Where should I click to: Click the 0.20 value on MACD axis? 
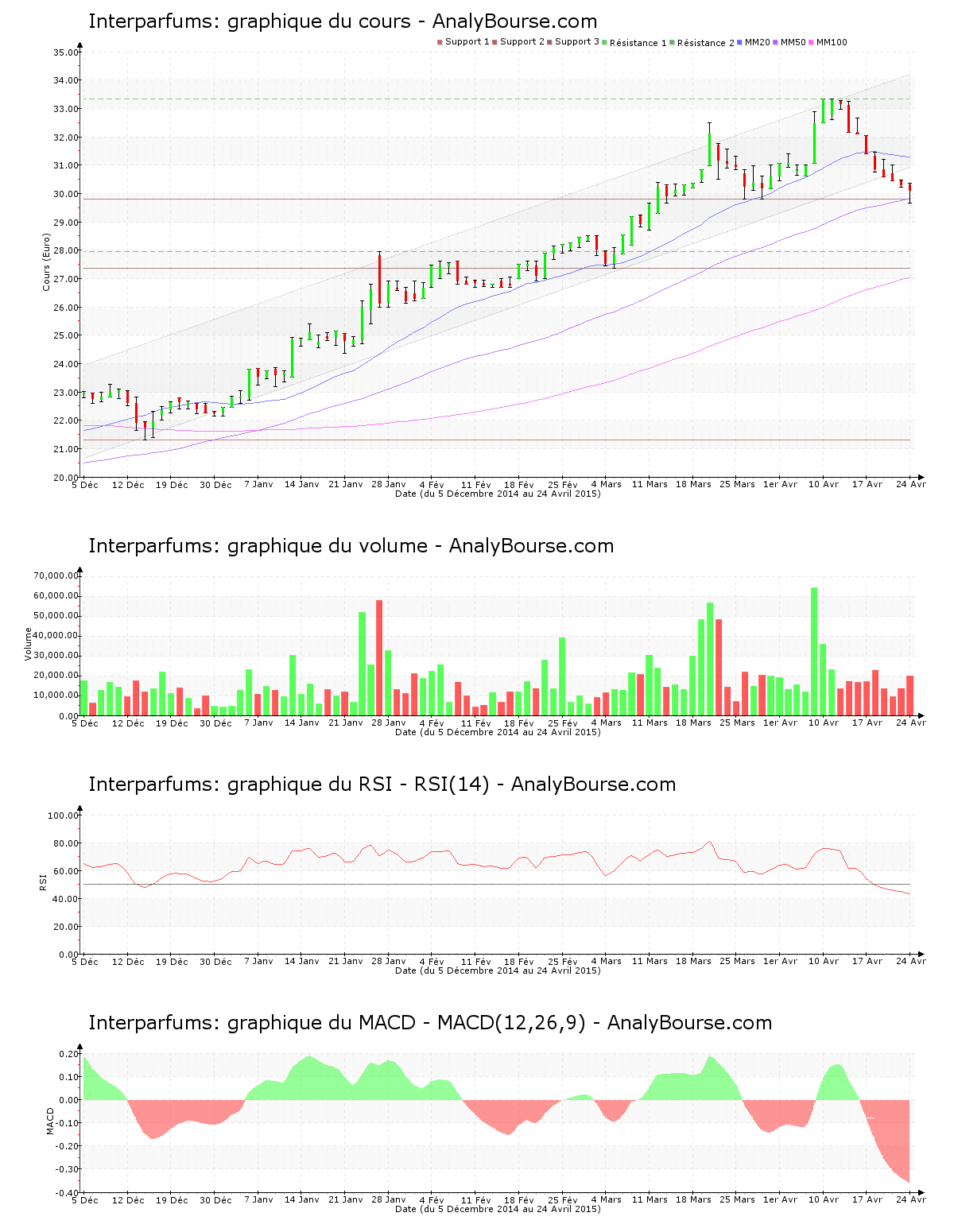pyautogui.click(x=69, y=1054)
